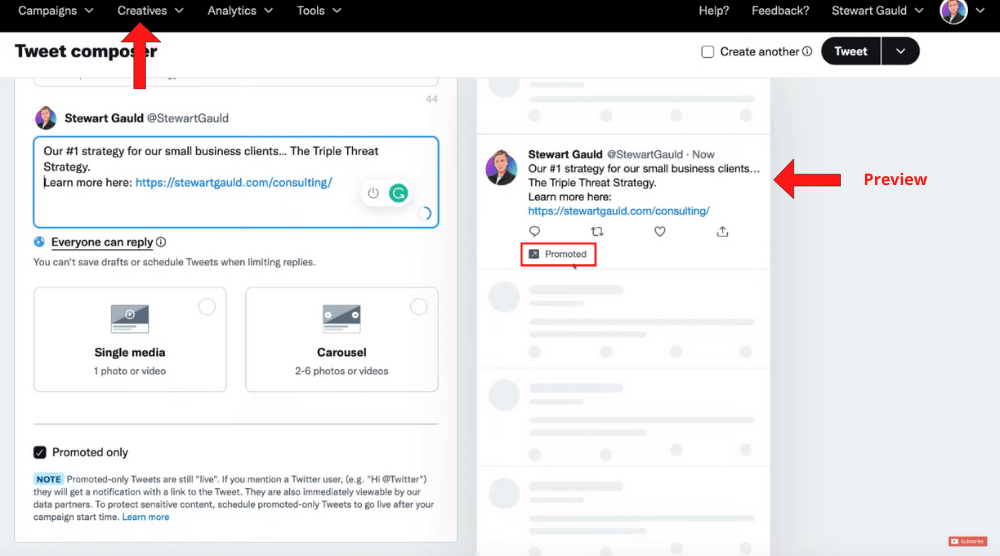
Task: Open the Tools menu
Action: (x=319, y=11)
